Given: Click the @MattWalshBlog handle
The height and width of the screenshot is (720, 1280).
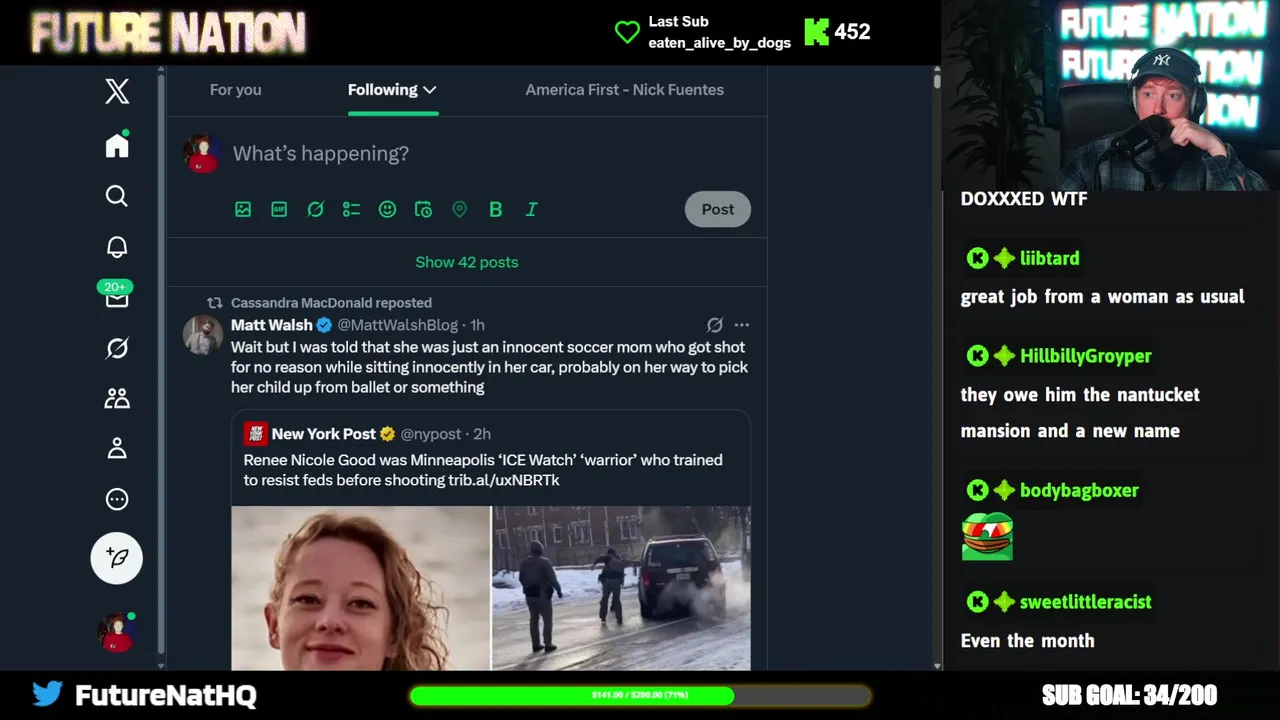Looking at the screenshot, I should point(397,325).
